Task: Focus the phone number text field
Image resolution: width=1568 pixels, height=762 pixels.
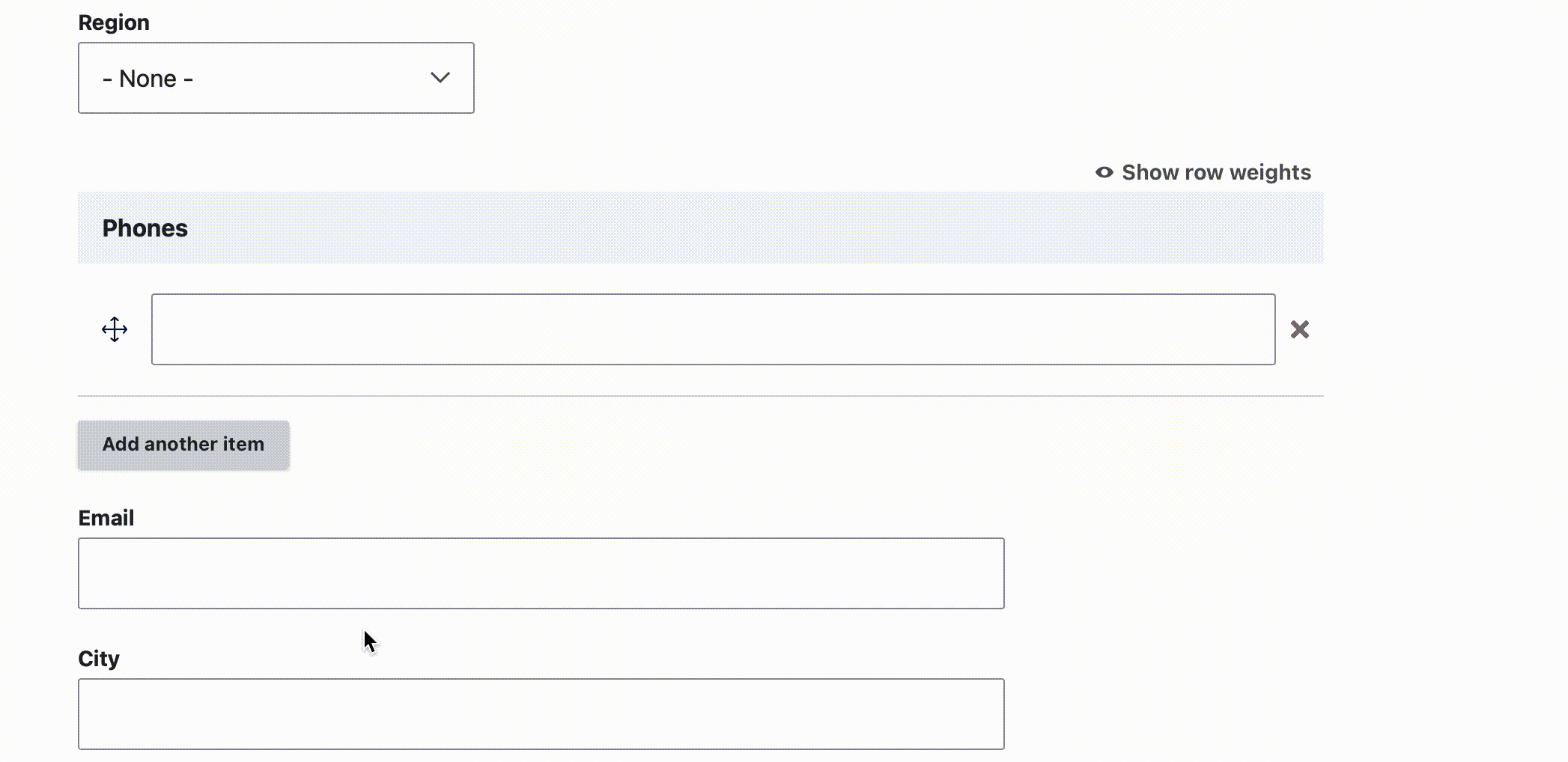Action: click(714, 329)
